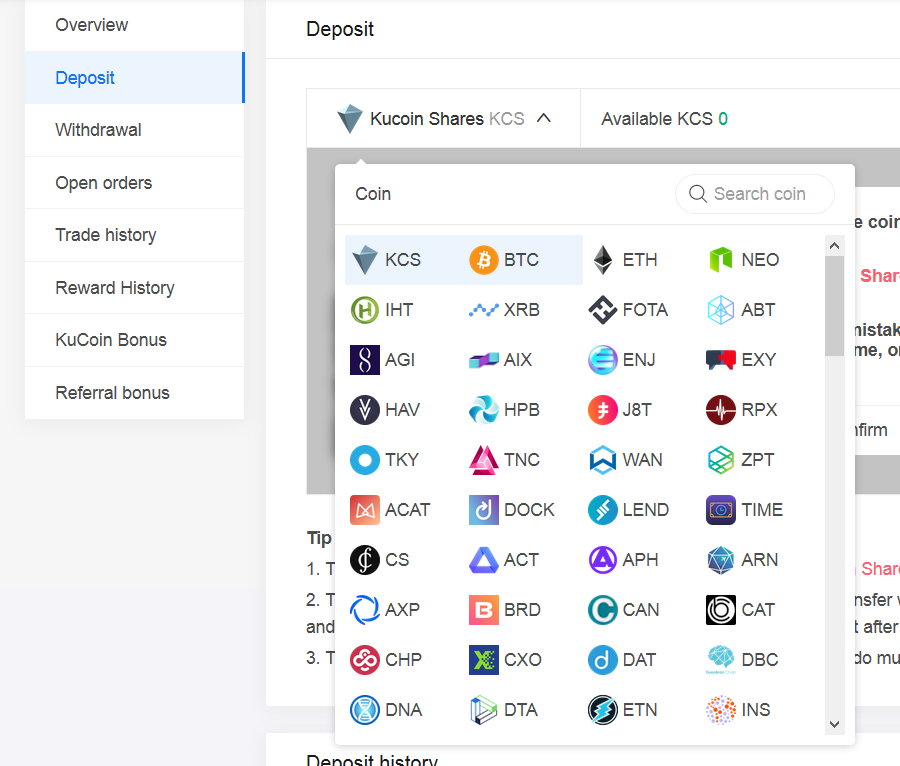Choose the ETH Ethereum diamond icon
Viewport: 900px width, 766px height.
(x=603, y=260)
